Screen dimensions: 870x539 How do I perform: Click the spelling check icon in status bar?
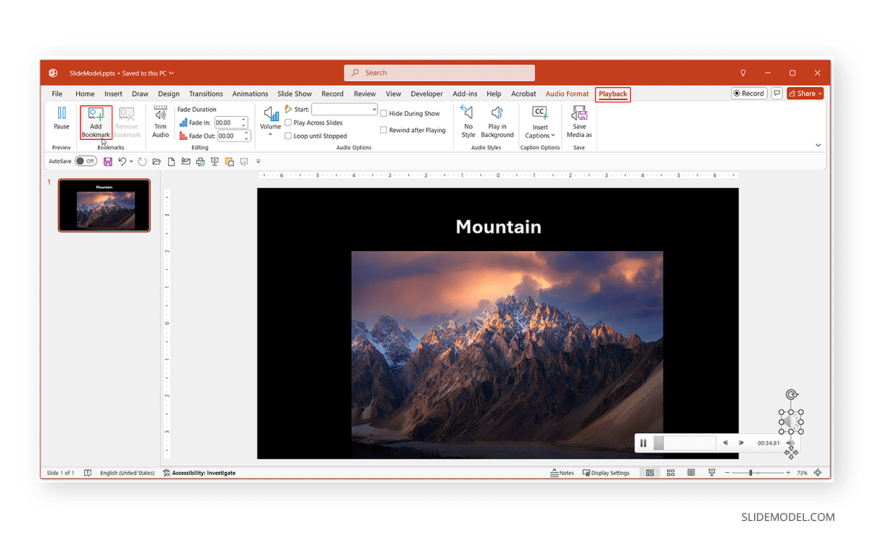[88, 473]
